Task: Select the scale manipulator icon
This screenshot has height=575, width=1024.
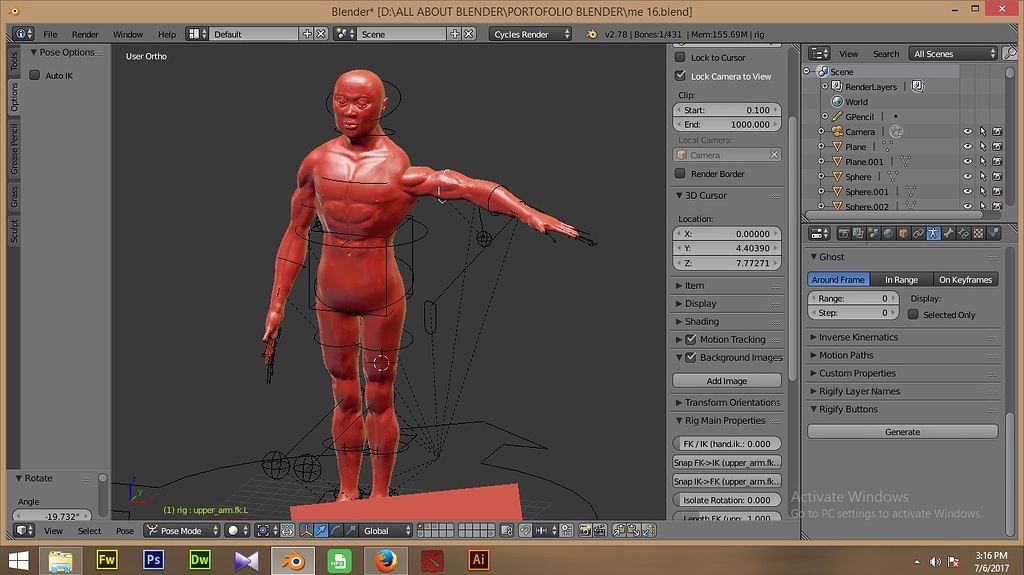Action: click(x=351, y=531)
